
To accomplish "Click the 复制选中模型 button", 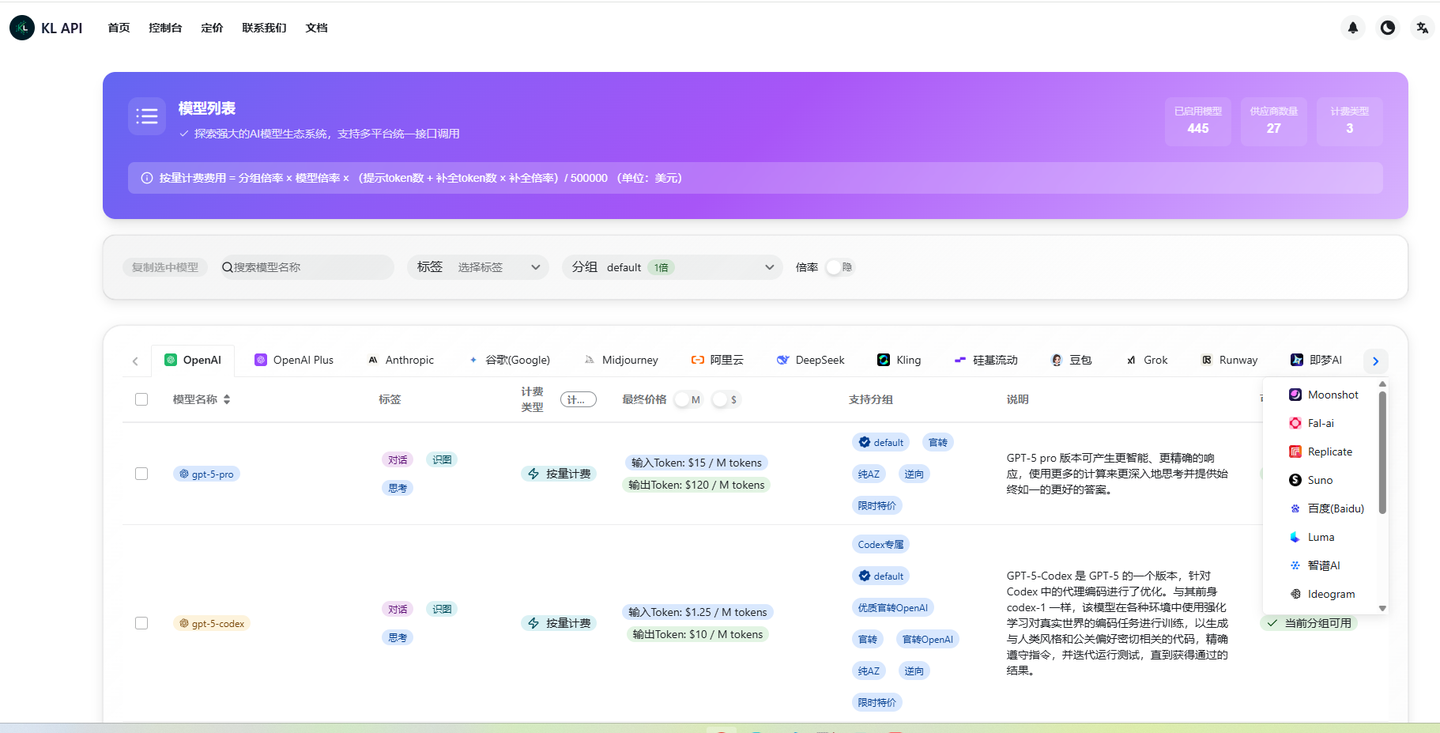I will 164,267.
